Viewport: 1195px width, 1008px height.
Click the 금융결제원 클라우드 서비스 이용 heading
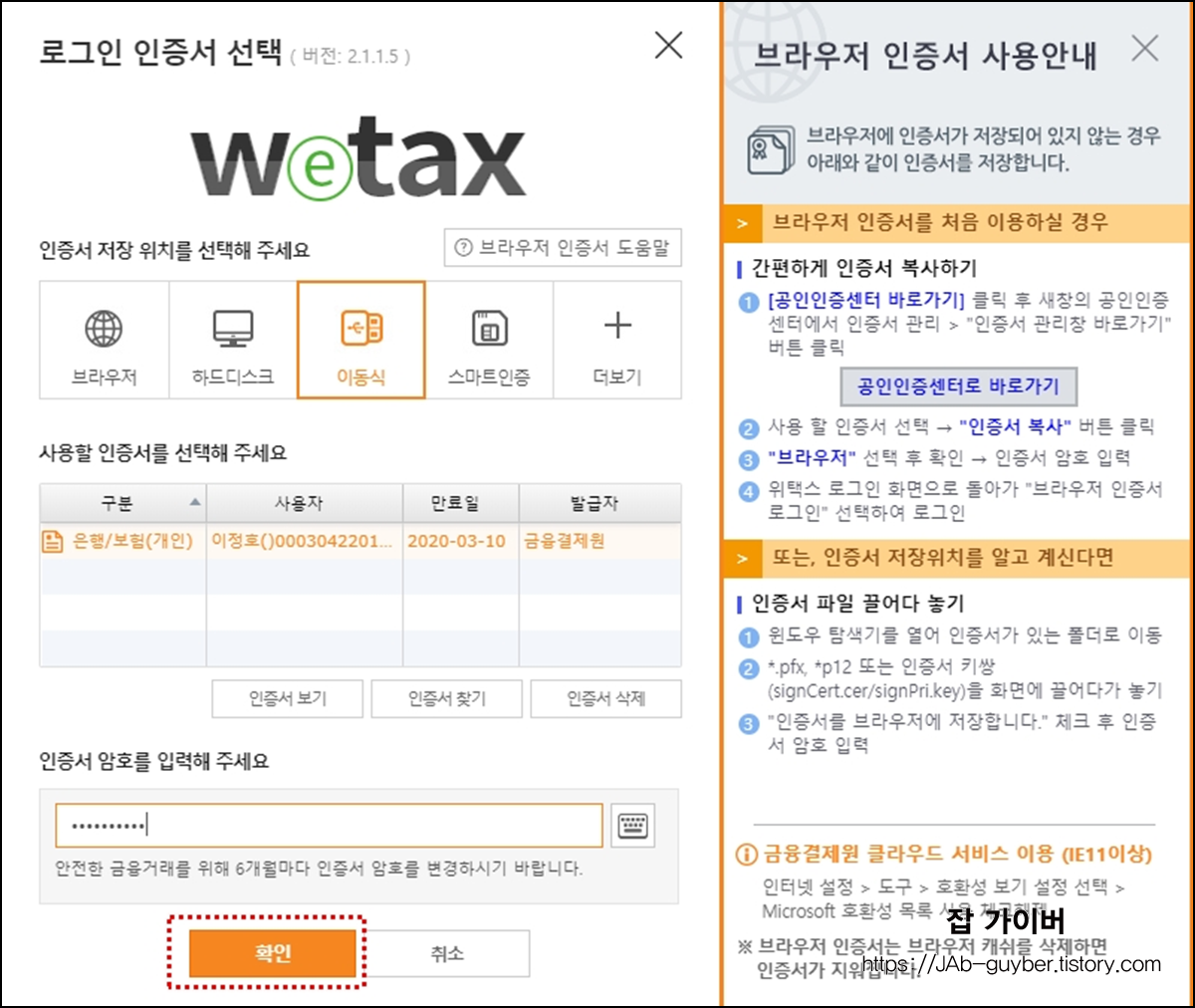click(x=957, y=855)
